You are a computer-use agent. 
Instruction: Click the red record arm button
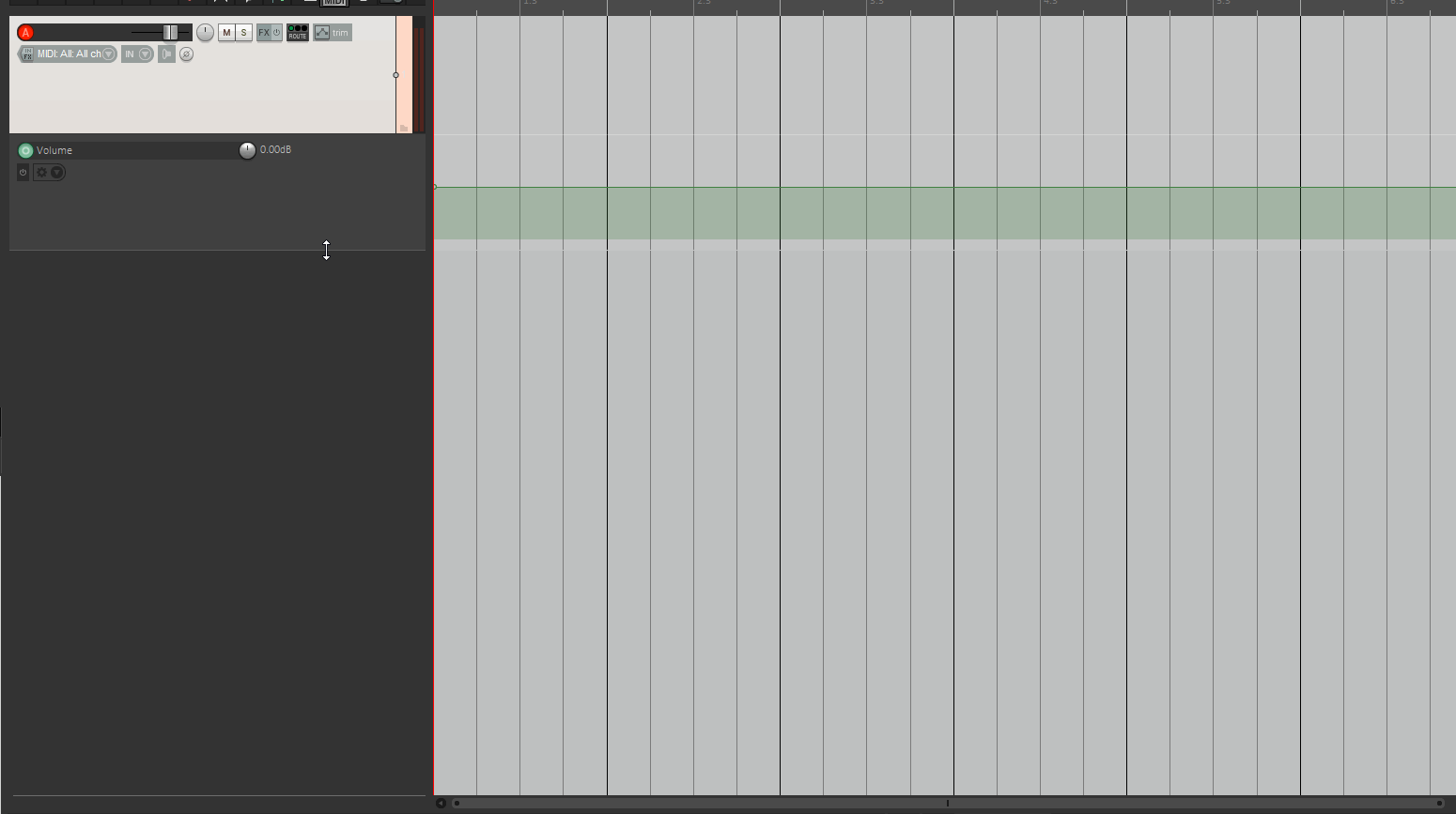click(25, 33)
